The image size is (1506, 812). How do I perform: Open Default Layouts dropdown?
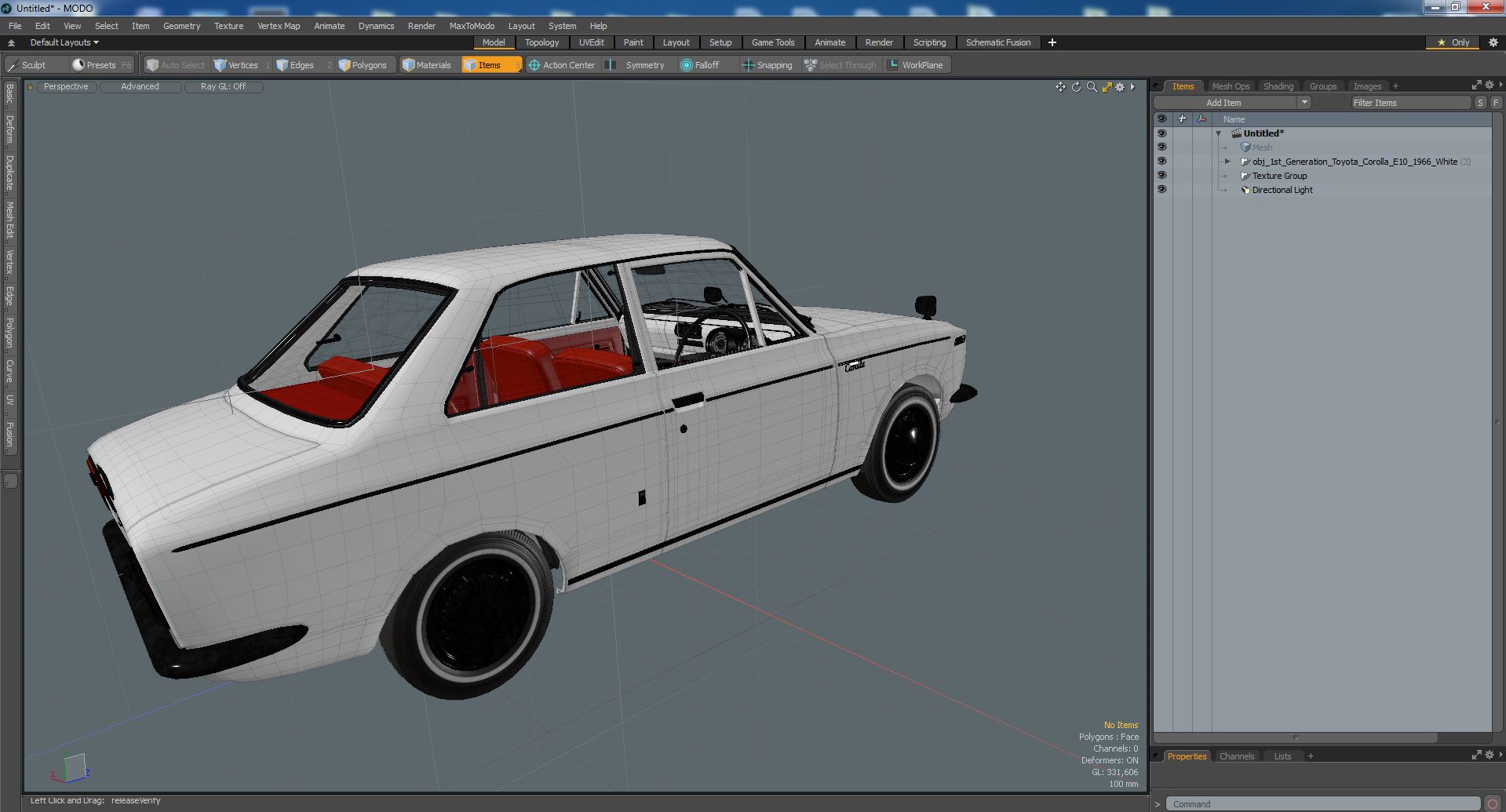[x=64, y=42]
